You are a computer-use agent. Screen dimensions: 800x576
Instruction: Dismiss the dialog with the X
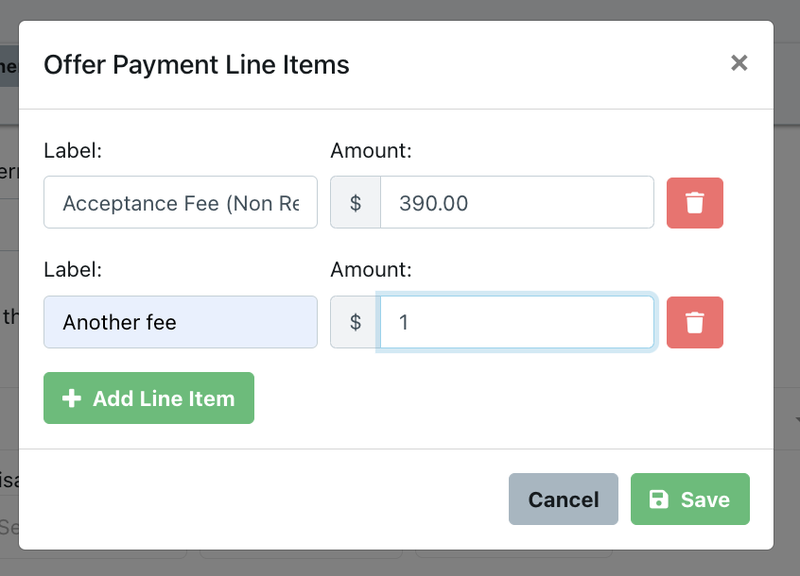[x=739, y=63]
